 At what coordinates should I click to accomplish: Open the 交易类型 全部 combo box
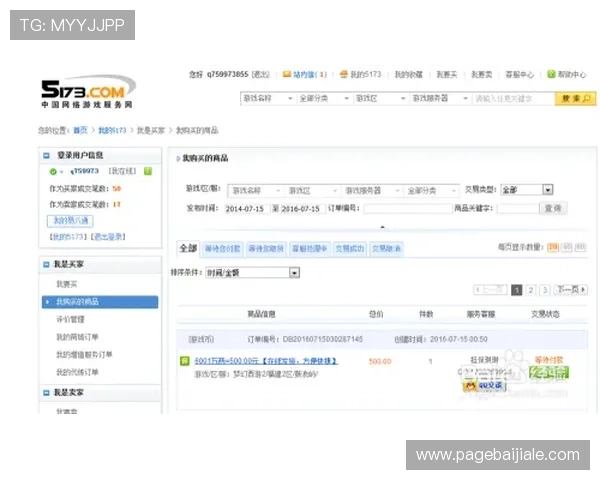pyautogui.click(x=527, y=190)
